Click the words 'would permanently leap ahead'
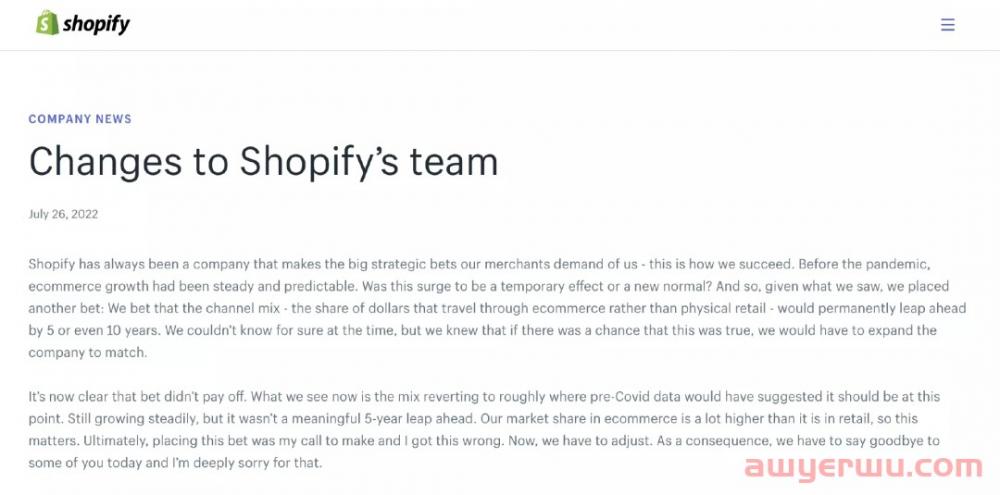 pos(872,309)
